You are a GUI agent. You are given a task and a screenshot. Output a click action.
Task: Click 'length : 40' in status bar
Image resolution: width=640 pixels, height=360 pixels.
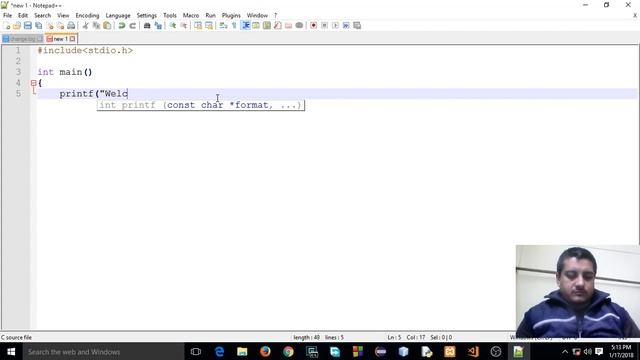coord(307,338)
